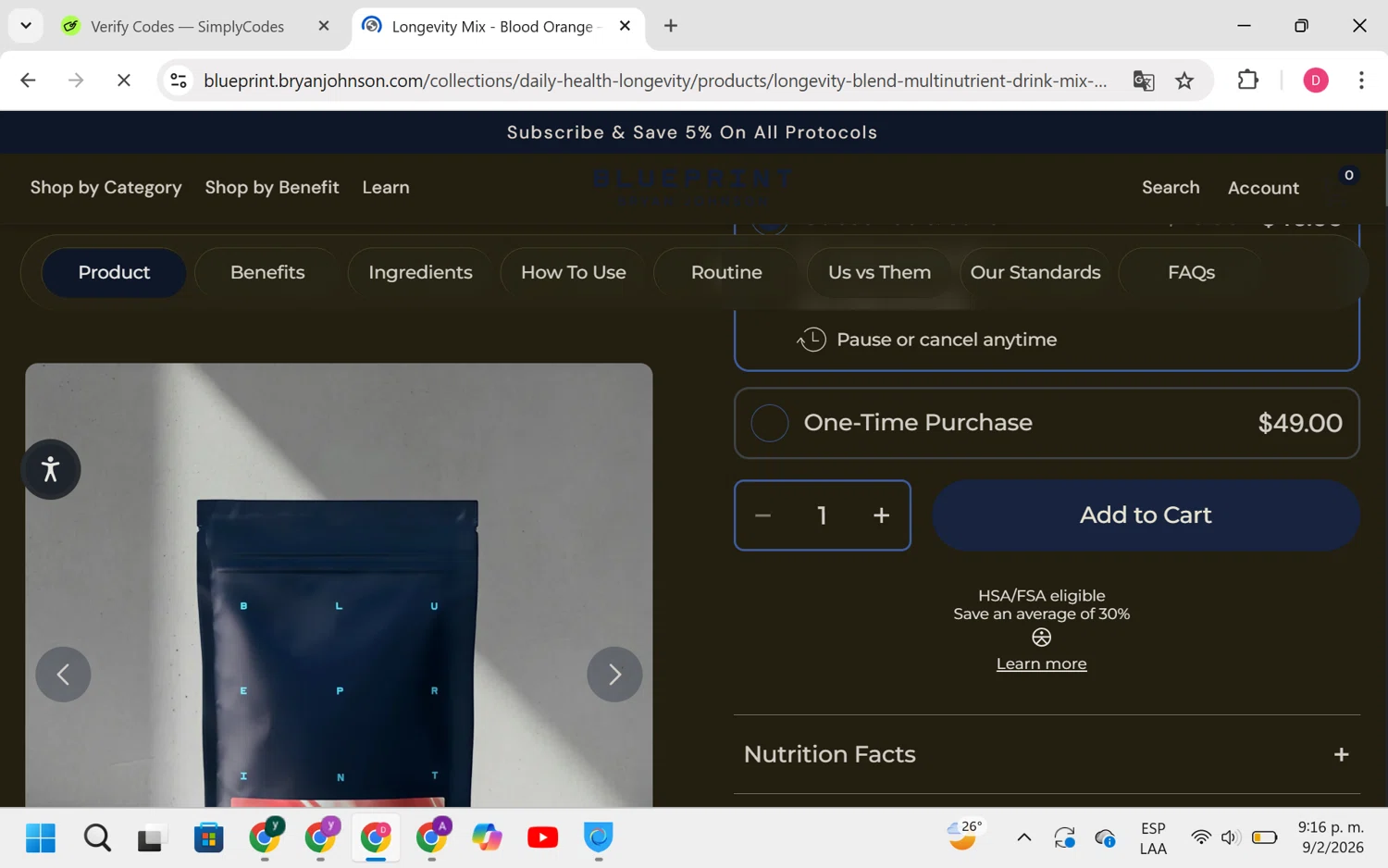Go back to the previous page
The image size is (1388, 868).
coord(28,81)
